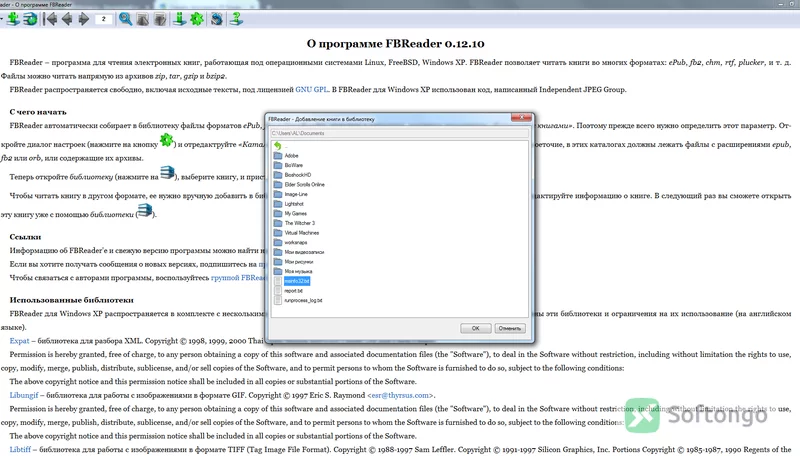
Task: Click the add book to library toolbar icon
Action: [13, 19]
